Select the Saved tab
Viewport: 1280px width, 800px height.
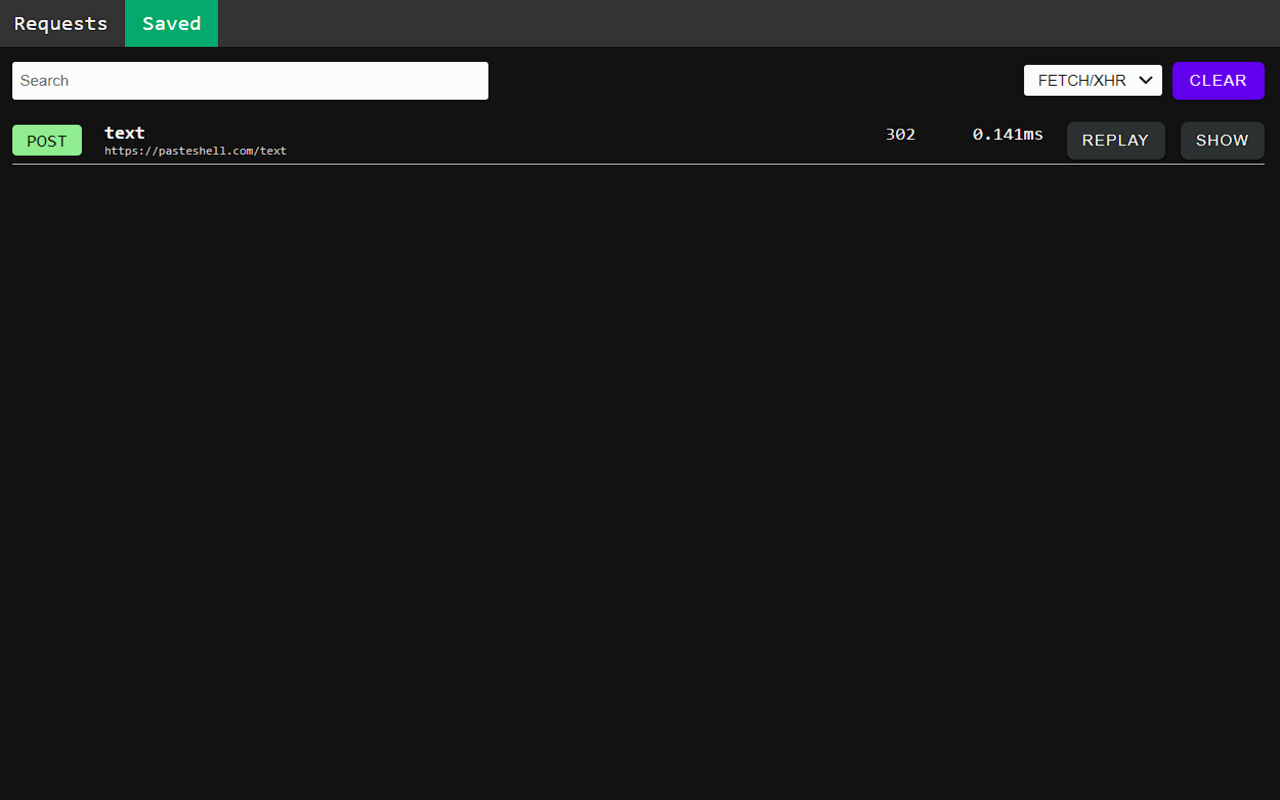171,23
